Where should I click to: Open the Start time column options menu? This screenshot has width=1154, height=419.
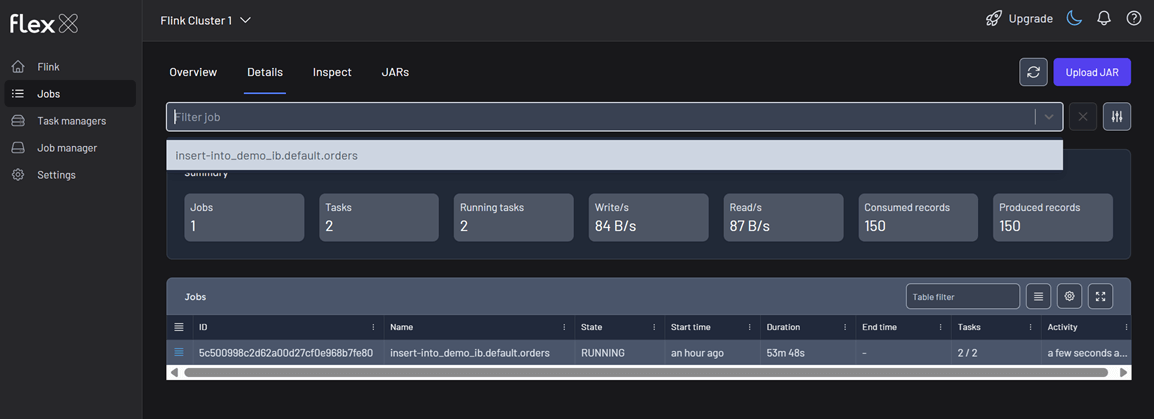750,327
